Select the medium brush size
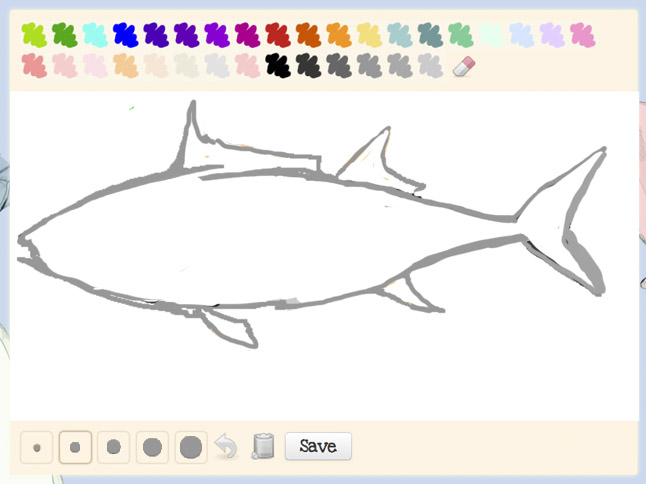This screenshot has width=646, height=484. [x=114, y=447]
